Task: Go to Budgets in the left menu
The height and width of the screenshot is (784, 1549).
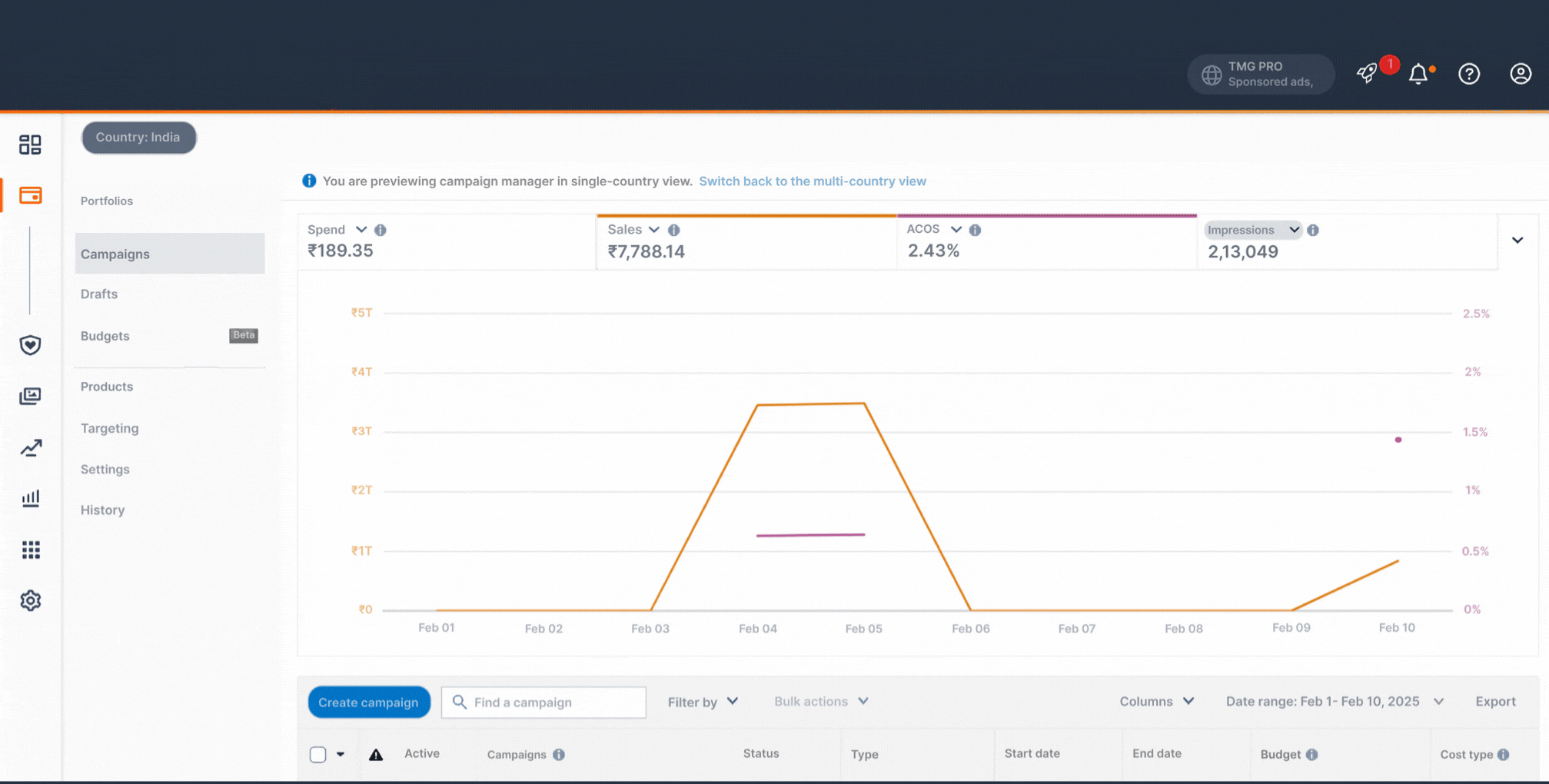Action: (x=105, y=336)
